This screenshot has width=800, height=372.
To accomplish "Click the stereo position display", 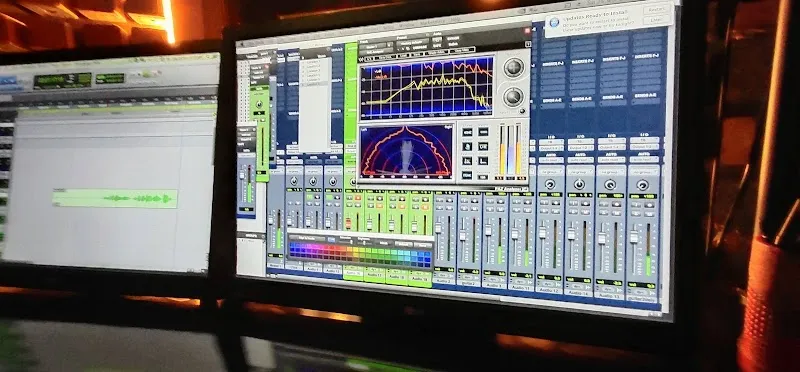I will point(406,152).
